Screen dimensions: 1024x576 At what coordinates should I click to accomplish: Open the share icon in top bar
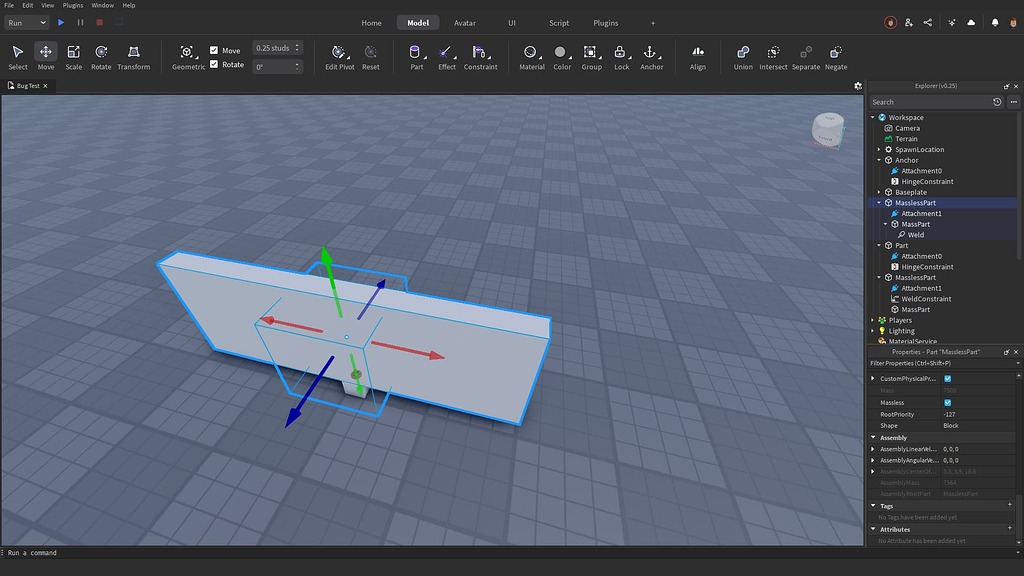click(x=927, y=22)
